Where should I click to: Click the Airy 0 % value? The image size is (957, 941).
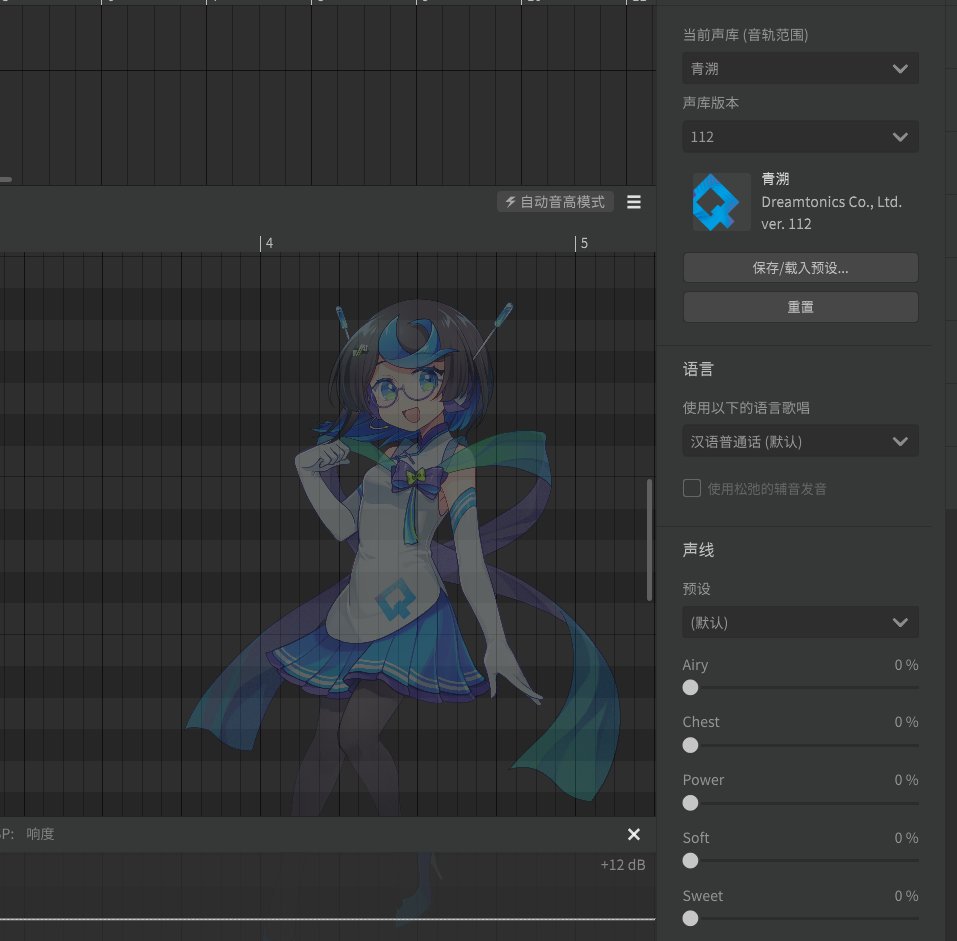click(906, 665)
